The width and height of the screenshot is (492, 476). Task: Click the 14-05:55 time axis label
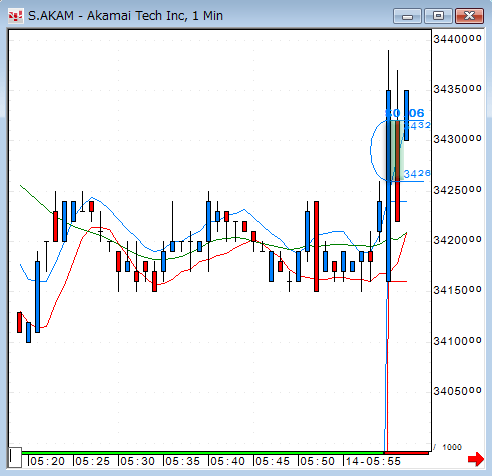(373, 461)
